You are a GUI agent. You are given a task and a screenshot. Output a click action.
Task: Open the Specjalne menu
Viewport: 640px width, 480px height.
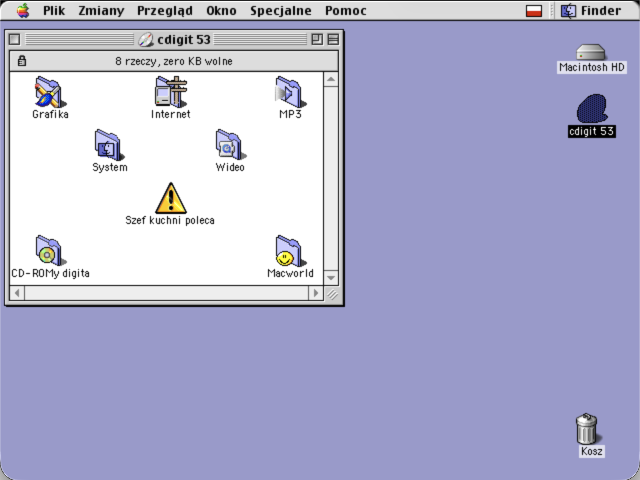click(281, 11)
